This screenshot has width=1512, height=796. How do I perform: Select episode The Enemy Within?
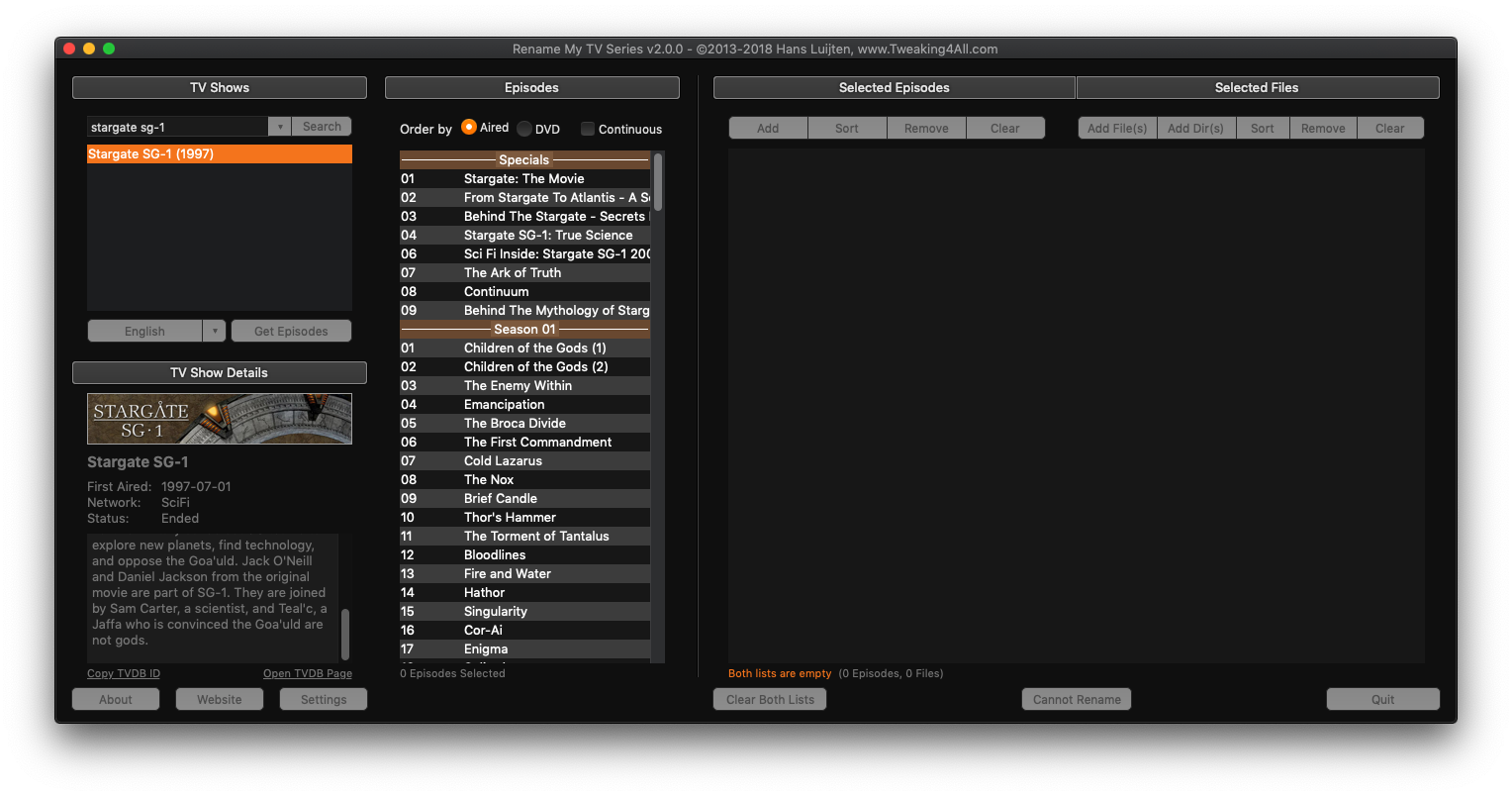click(524, 385)
